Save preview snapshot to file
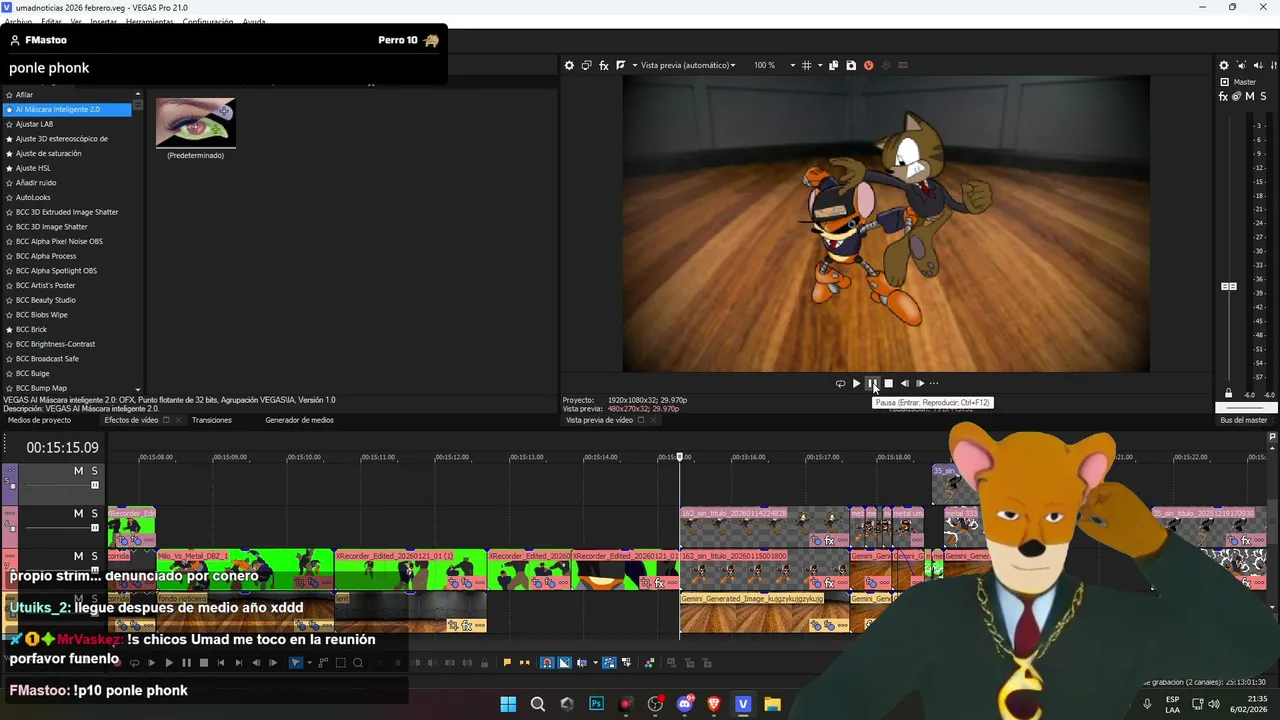The image size is (1280, 720). (851, 65)
